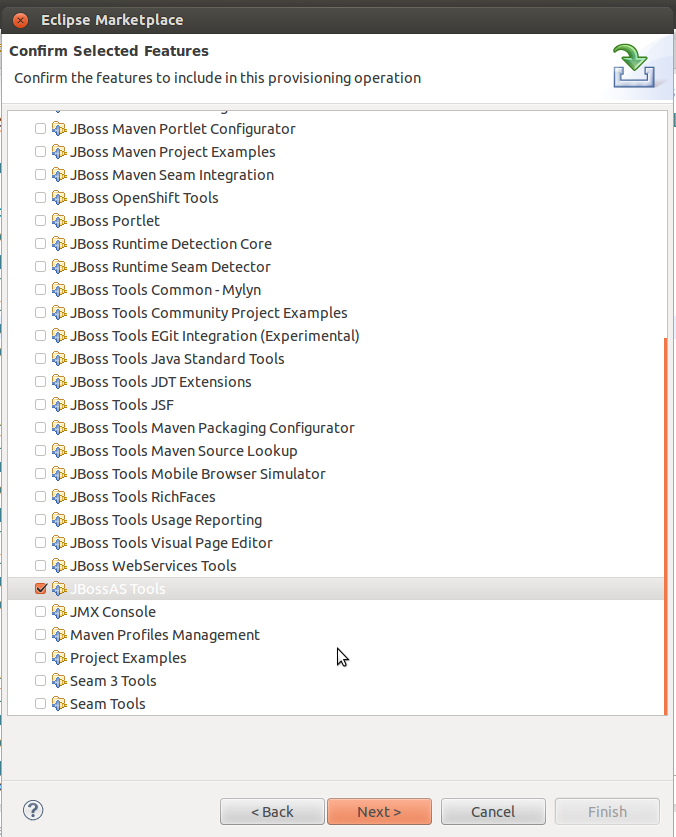Open the help question mark icon
Screen dimensions: 676x837
coord(33,810)
